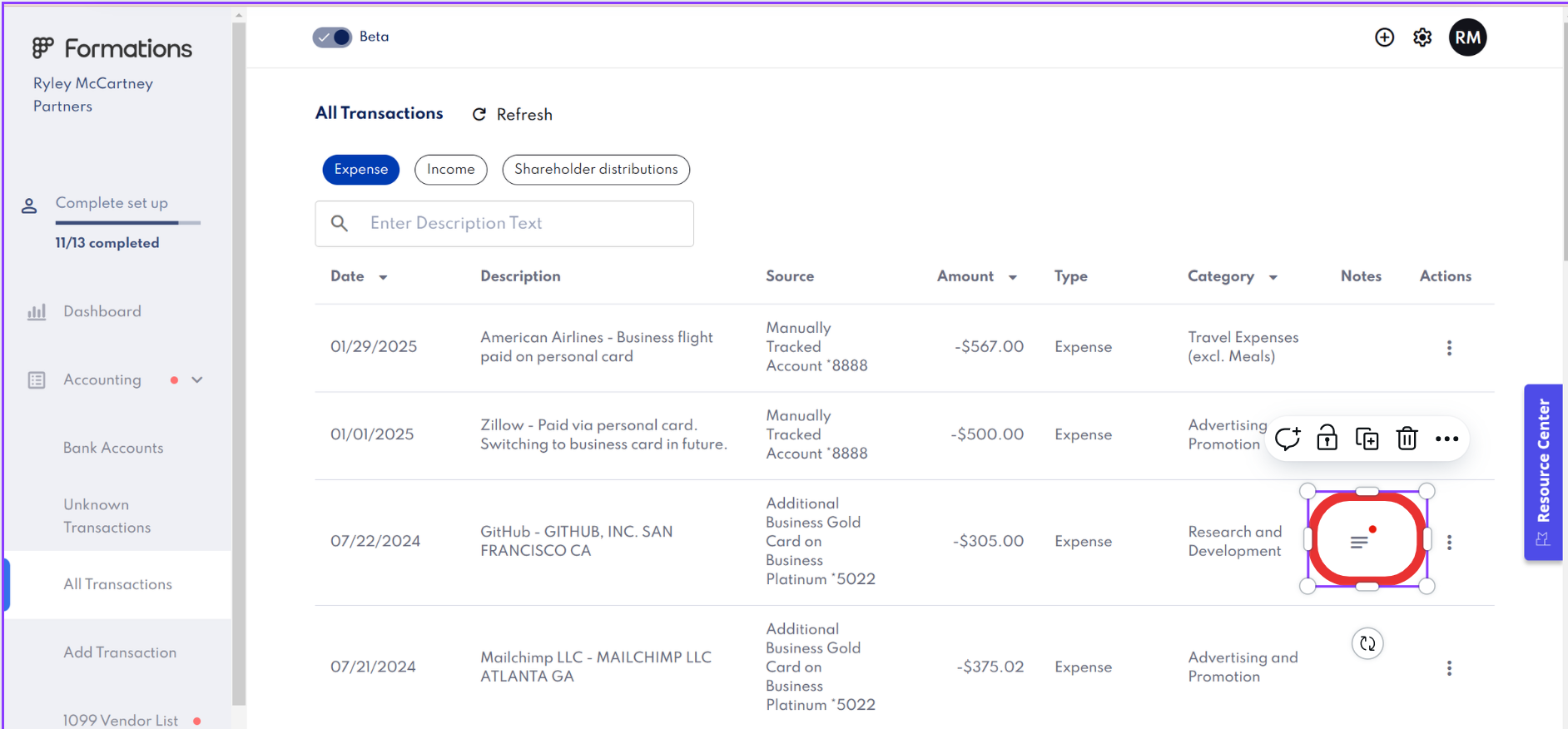The height and width of the screenshot is (729, 1568).
Task: Open the Category column filter arrow
Action: (1273, 277)
